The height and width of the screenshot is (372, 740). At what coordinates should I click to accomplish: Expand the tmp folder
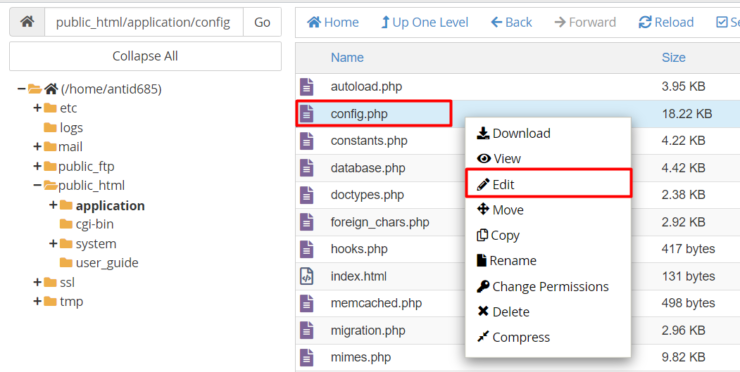37,301
